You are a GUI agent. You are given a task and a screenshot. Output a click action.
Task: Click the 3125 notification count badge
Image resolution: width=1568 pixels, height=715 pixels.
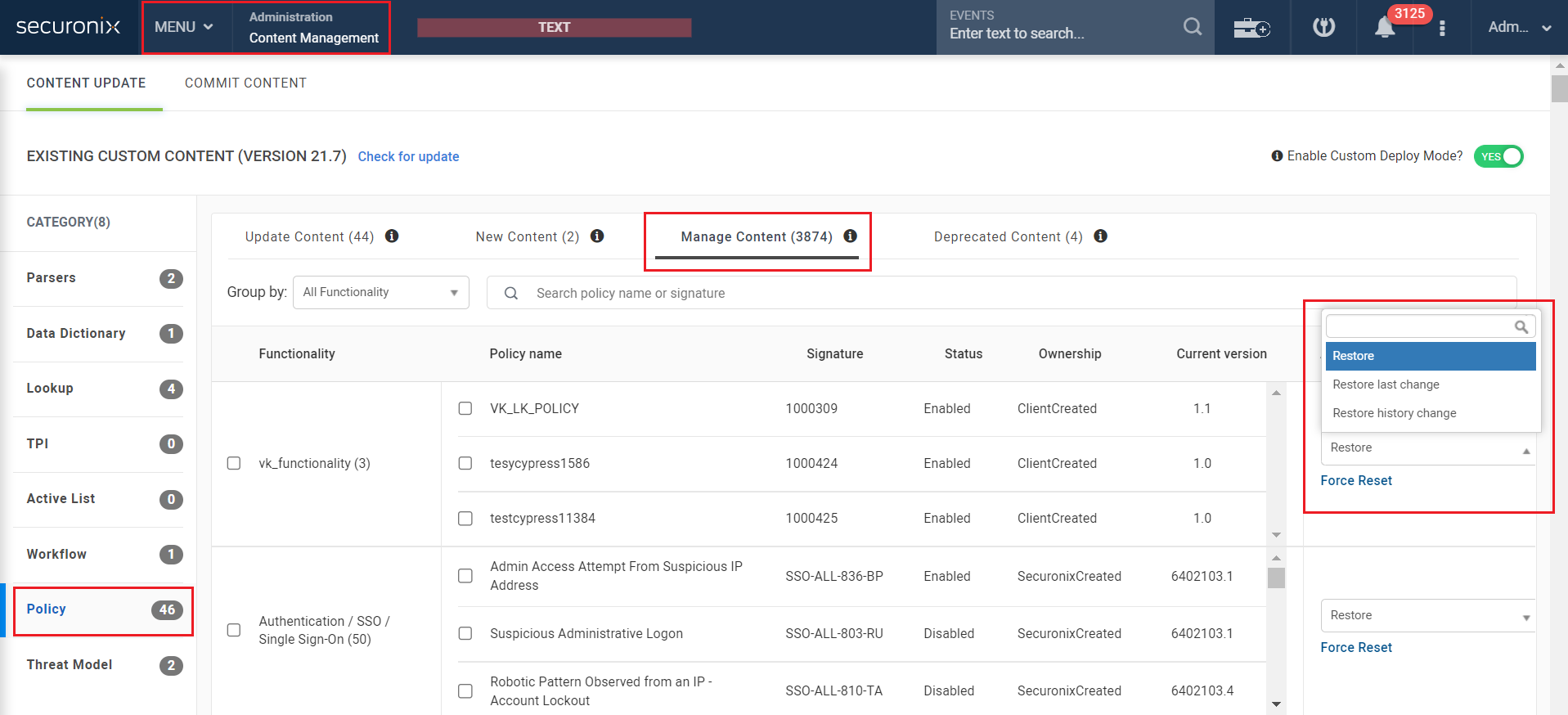pyautogui.click(x=1409, y=13)
